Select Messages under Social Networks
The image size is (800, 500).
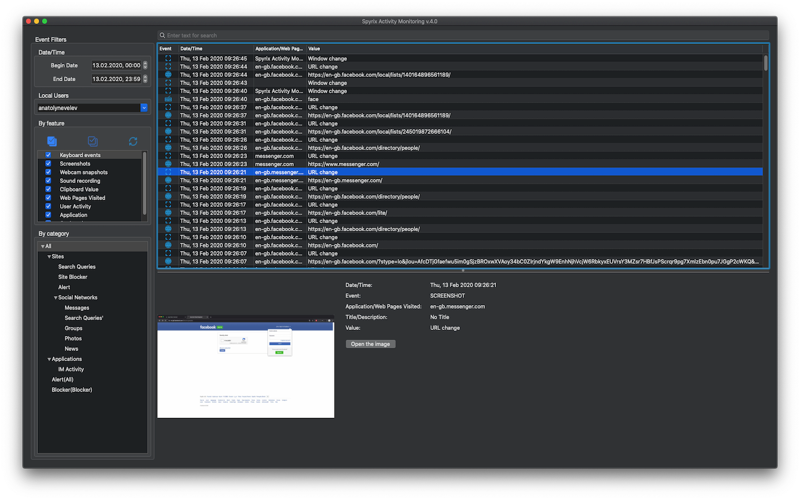click(x=77, y=308)
